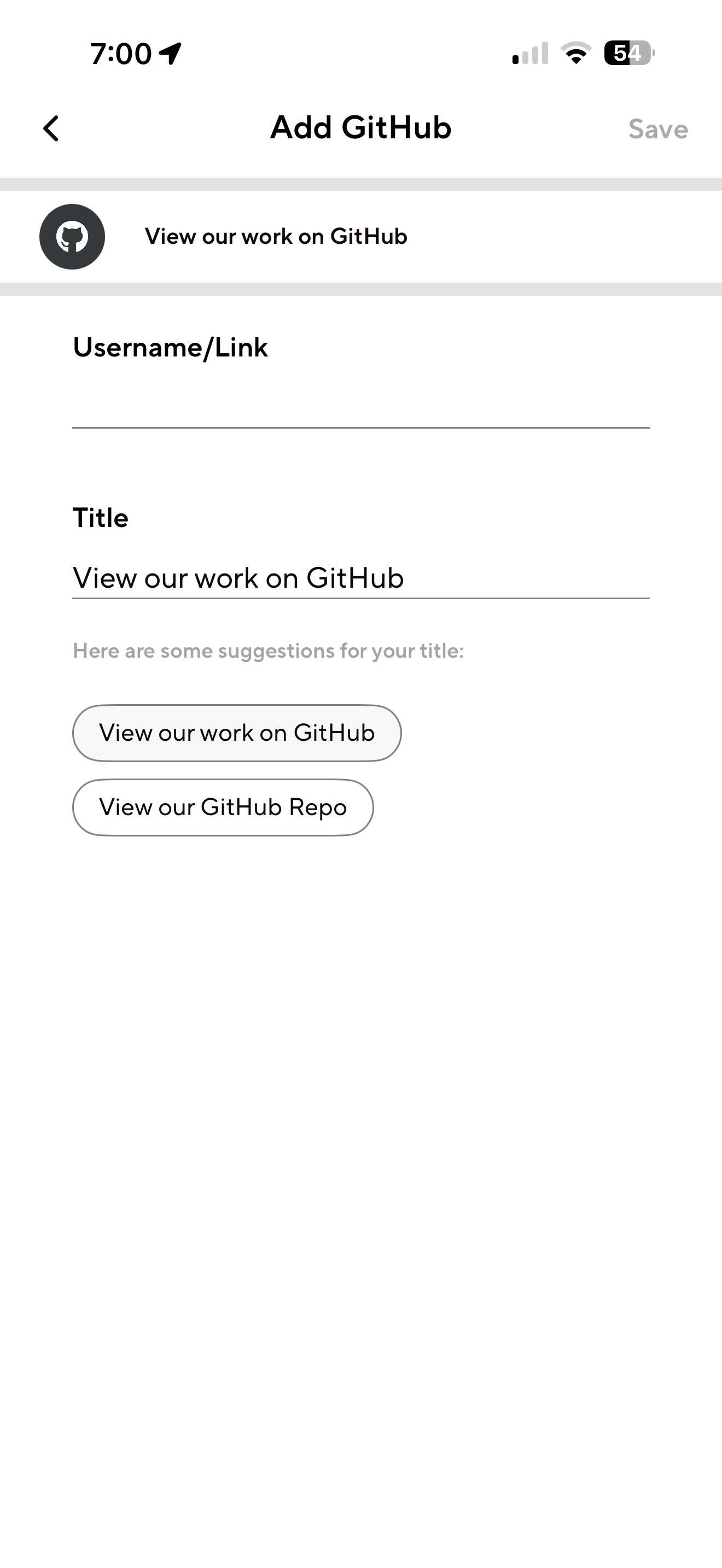Choose the "View our GitHub Repo" suggestion
The width and height of the screenshot is (722, 1568).
point(223,807)
